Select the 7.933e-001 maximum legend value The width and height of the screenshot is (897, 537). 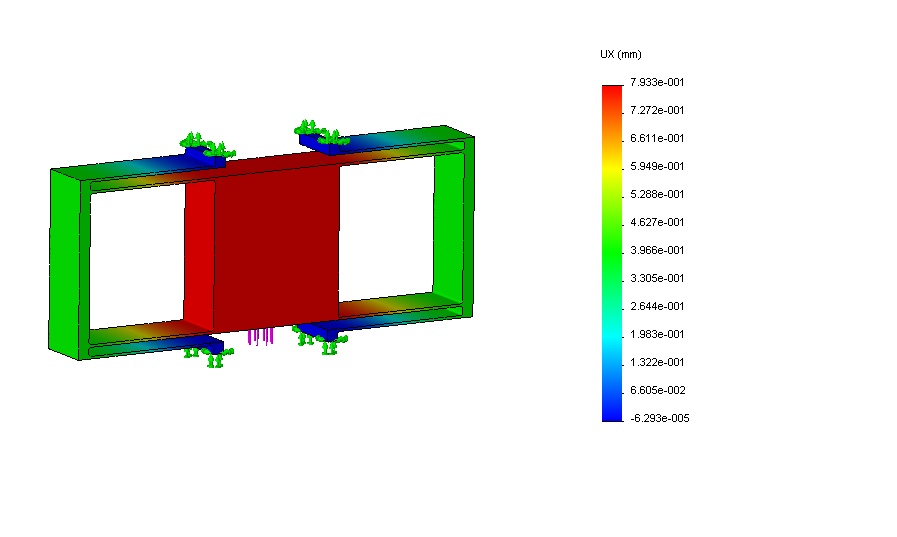click(x=657, y=82)
